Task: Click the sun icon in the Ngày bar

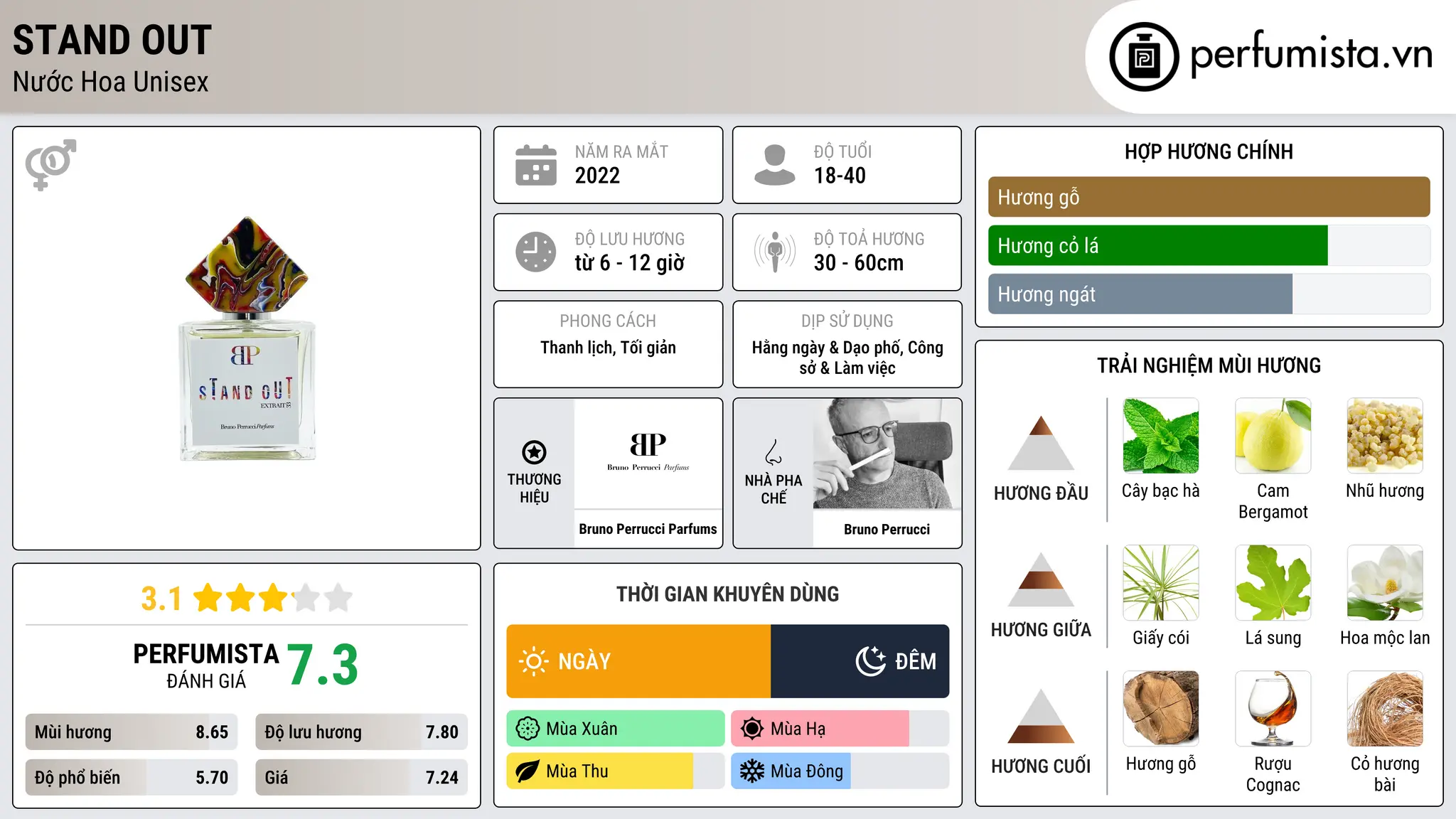Action: pyautogui.click(x=533, y=661)
